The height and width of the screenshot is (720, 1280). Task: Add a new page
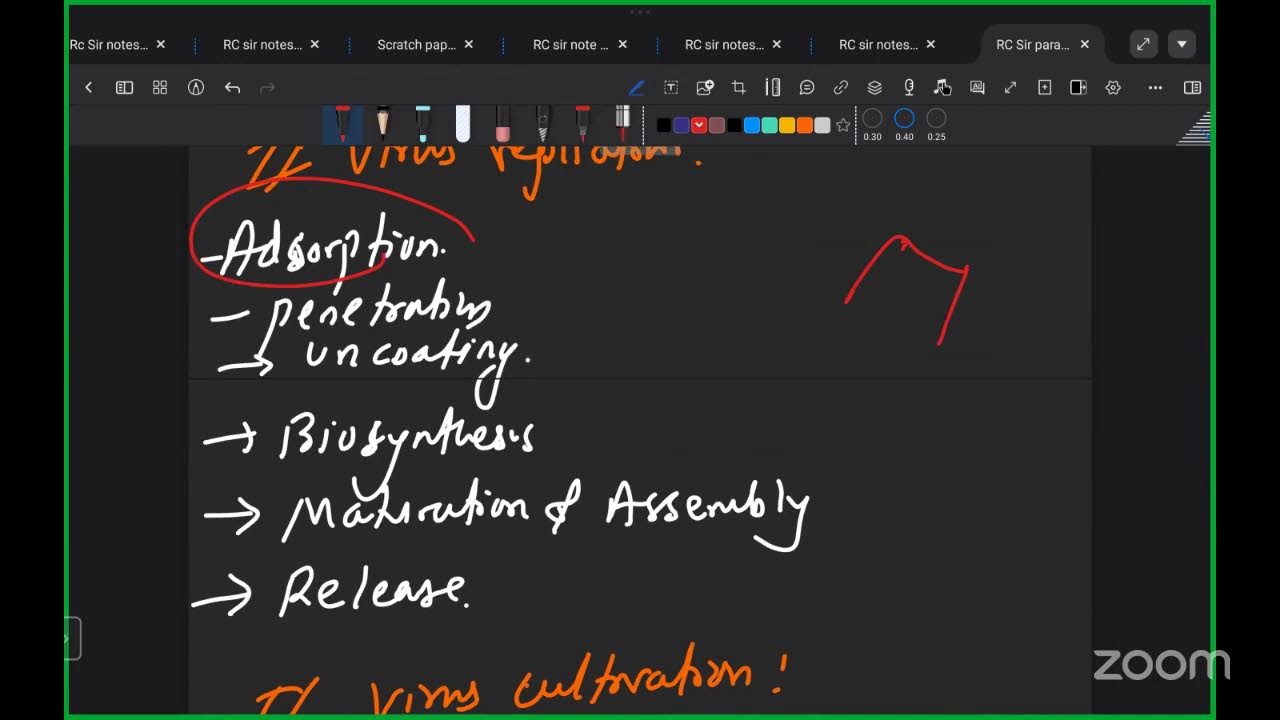point(1045,88)
